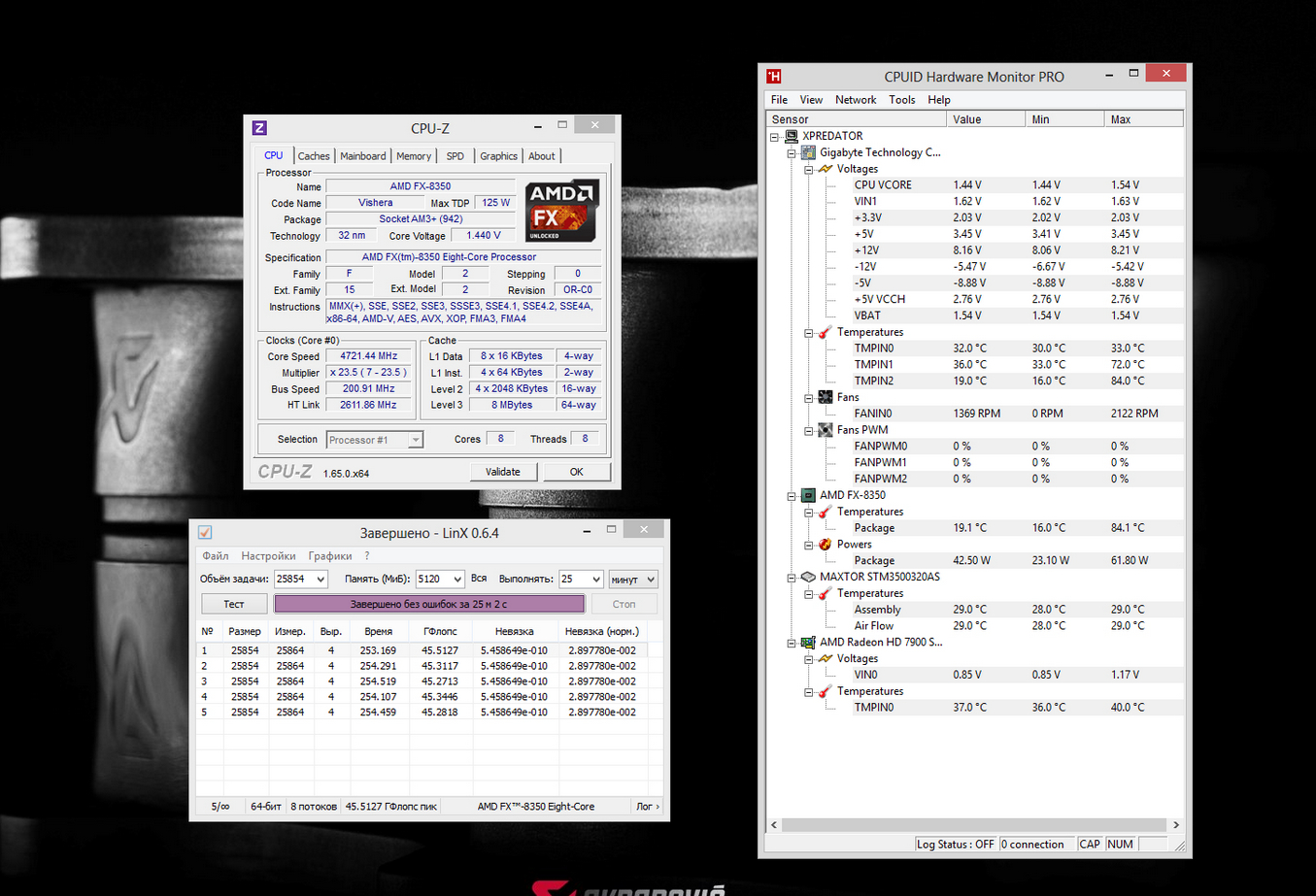Select the MAXTOR hard drive icon
Screen dimensions: 1316x896
[808, 577]
